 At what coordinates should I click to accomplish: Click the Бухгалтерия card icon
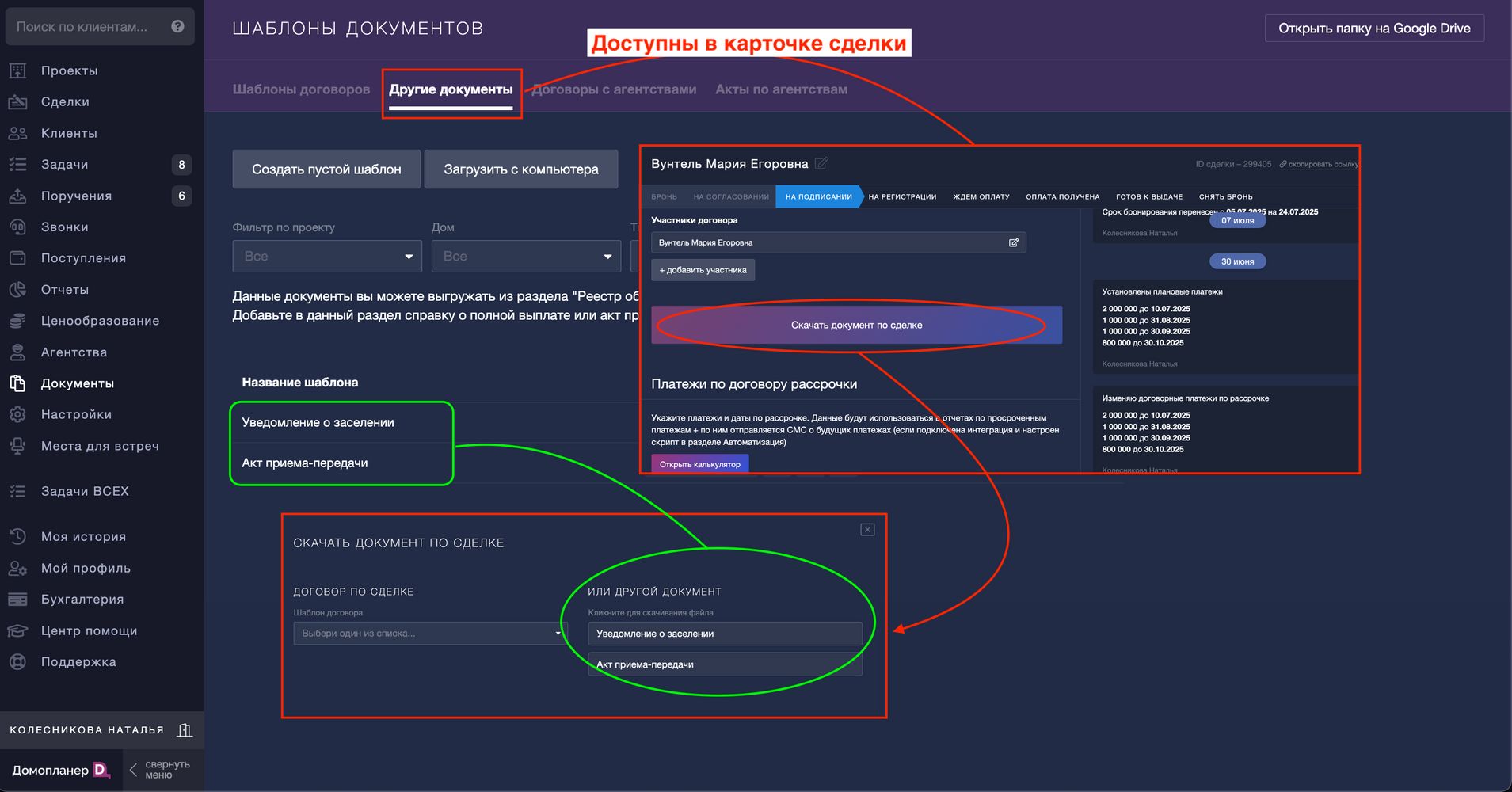click(17, 600)
